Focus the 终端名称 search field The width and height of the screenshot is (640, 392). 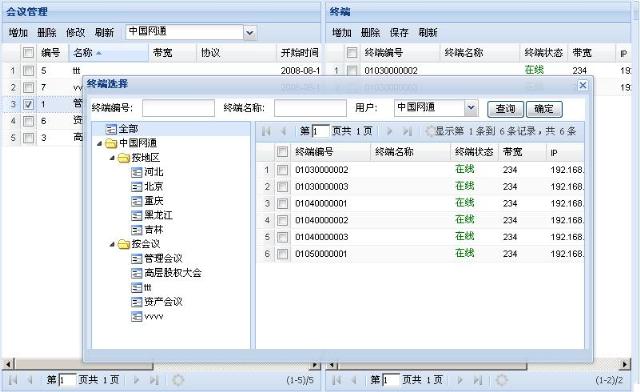pos(310,108)
